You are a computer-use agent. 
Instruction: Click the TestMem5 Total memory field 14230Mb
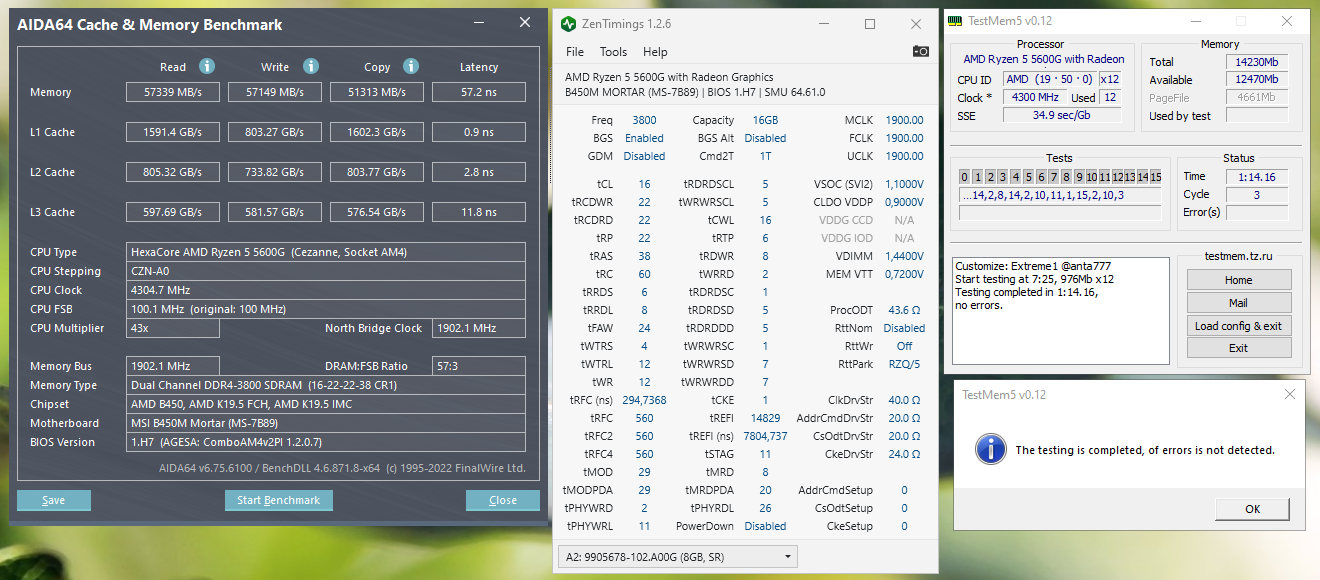pyautogui.click(x=1256, y=62)
